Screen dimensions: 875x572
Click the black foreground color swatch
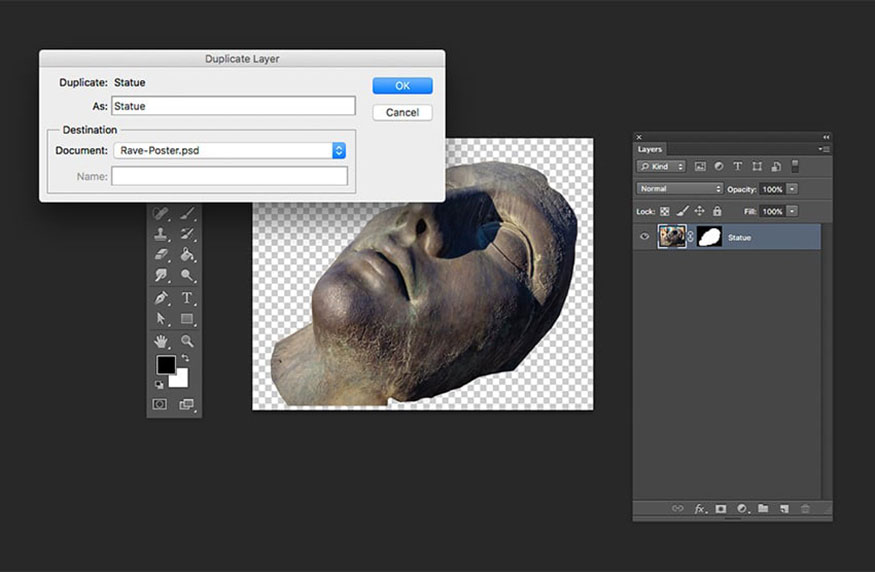[165, 364]
